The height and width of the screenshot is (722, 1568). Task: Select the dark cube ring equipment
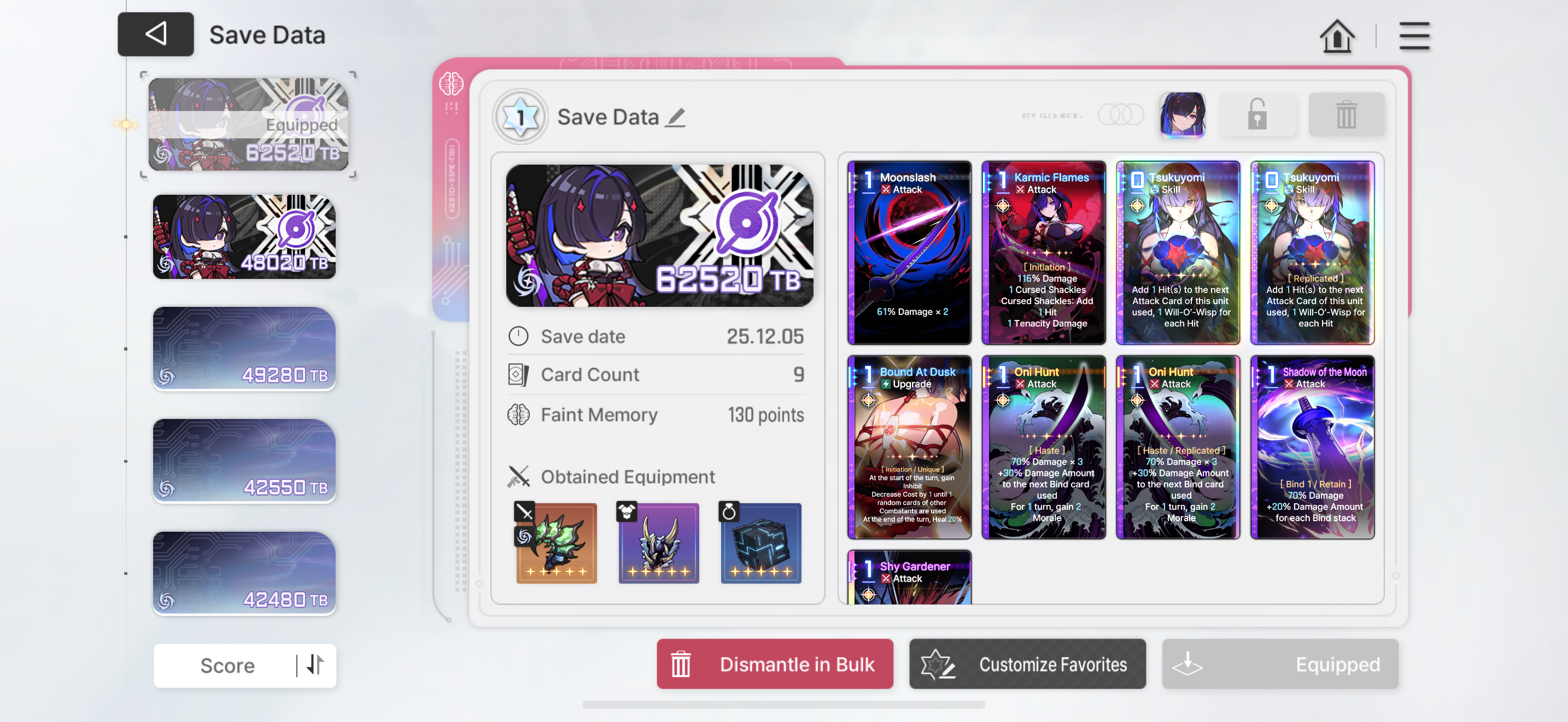[x=761, y=543]
